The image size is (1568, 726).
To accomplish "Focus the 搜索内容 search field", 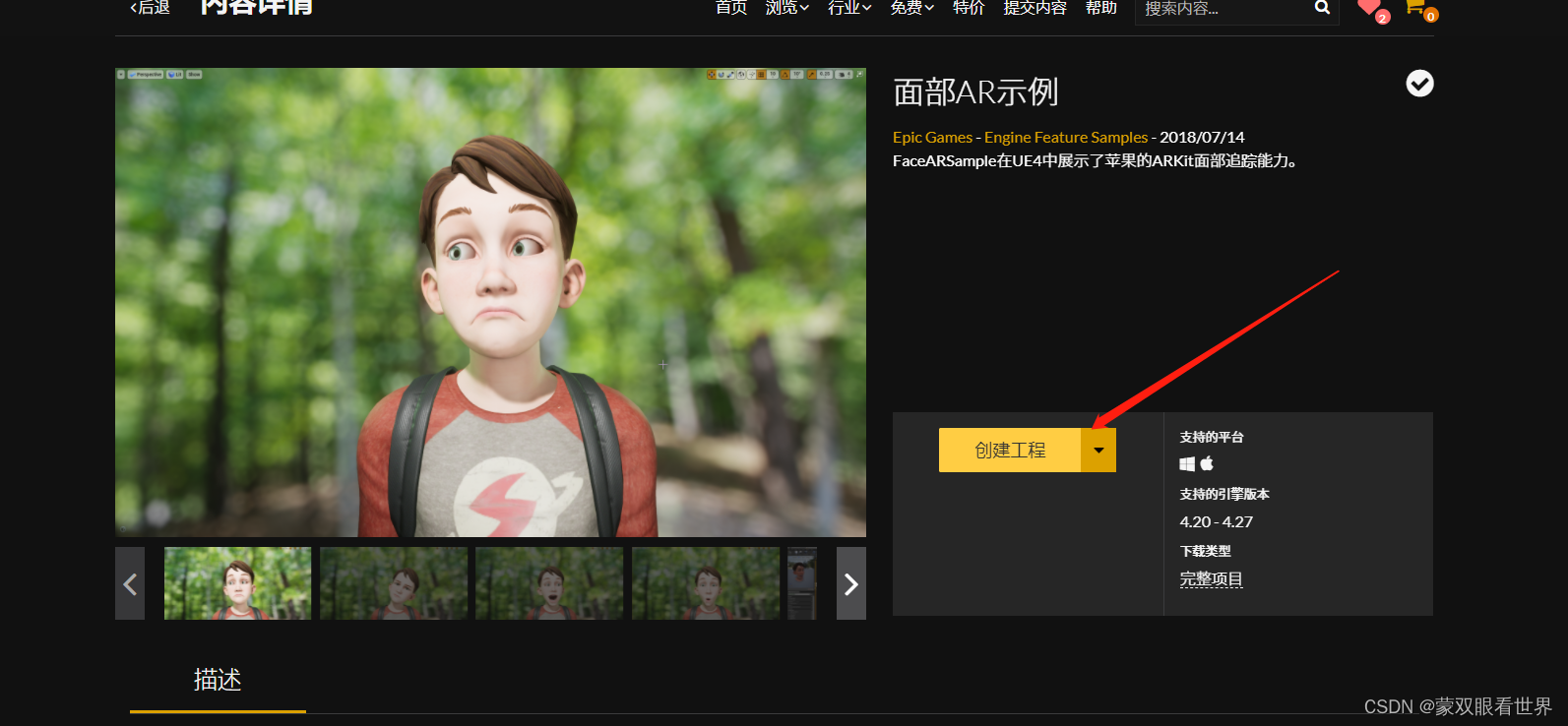I will pos(1222,9).
